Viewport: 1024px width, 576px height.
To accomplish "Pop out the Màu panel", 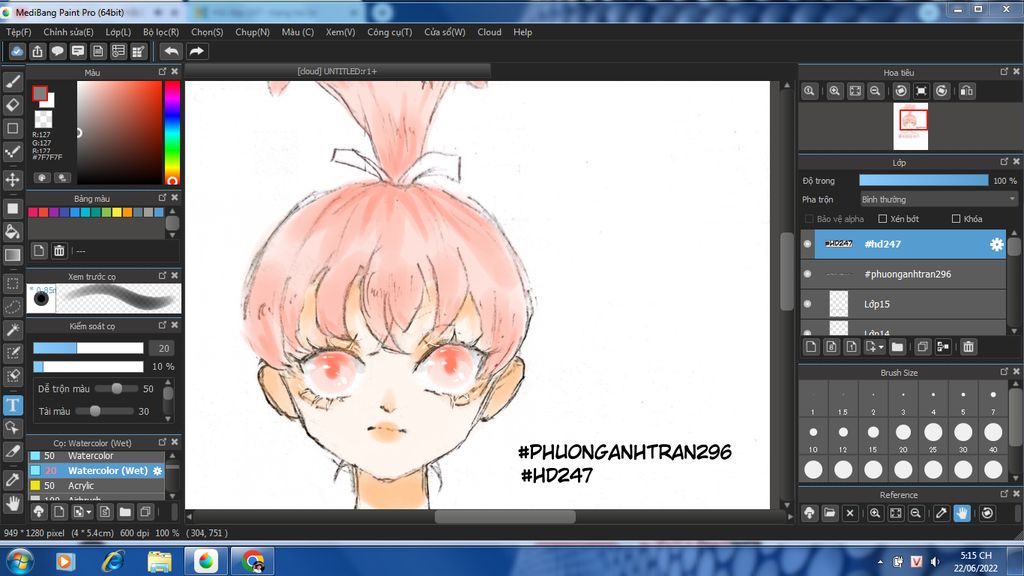I will 162,71.
